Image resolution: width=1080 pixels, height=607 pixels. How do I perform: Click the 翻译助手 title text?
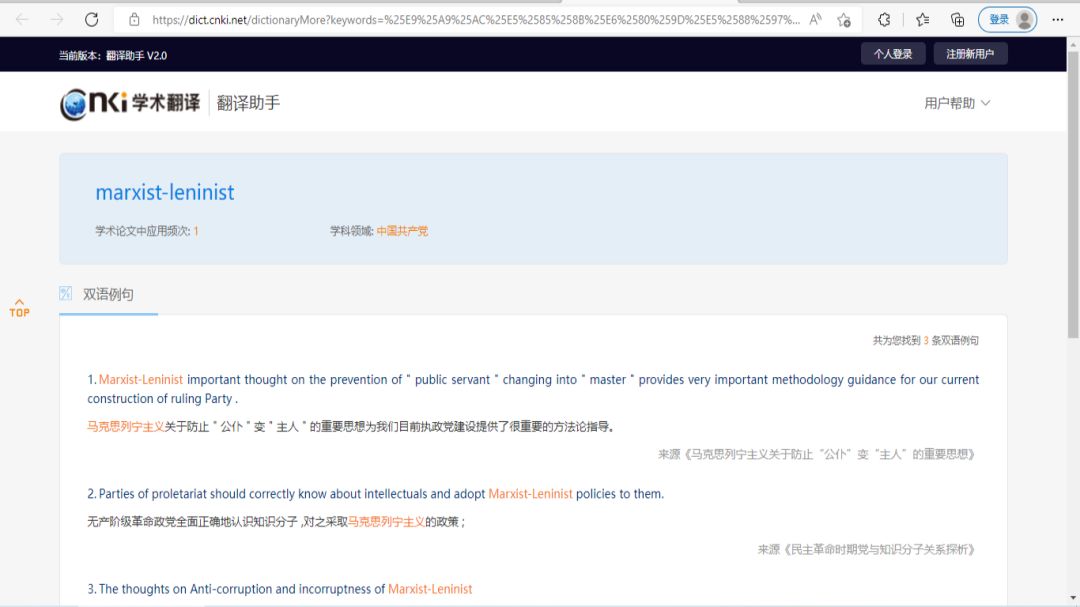click(248, 103)
